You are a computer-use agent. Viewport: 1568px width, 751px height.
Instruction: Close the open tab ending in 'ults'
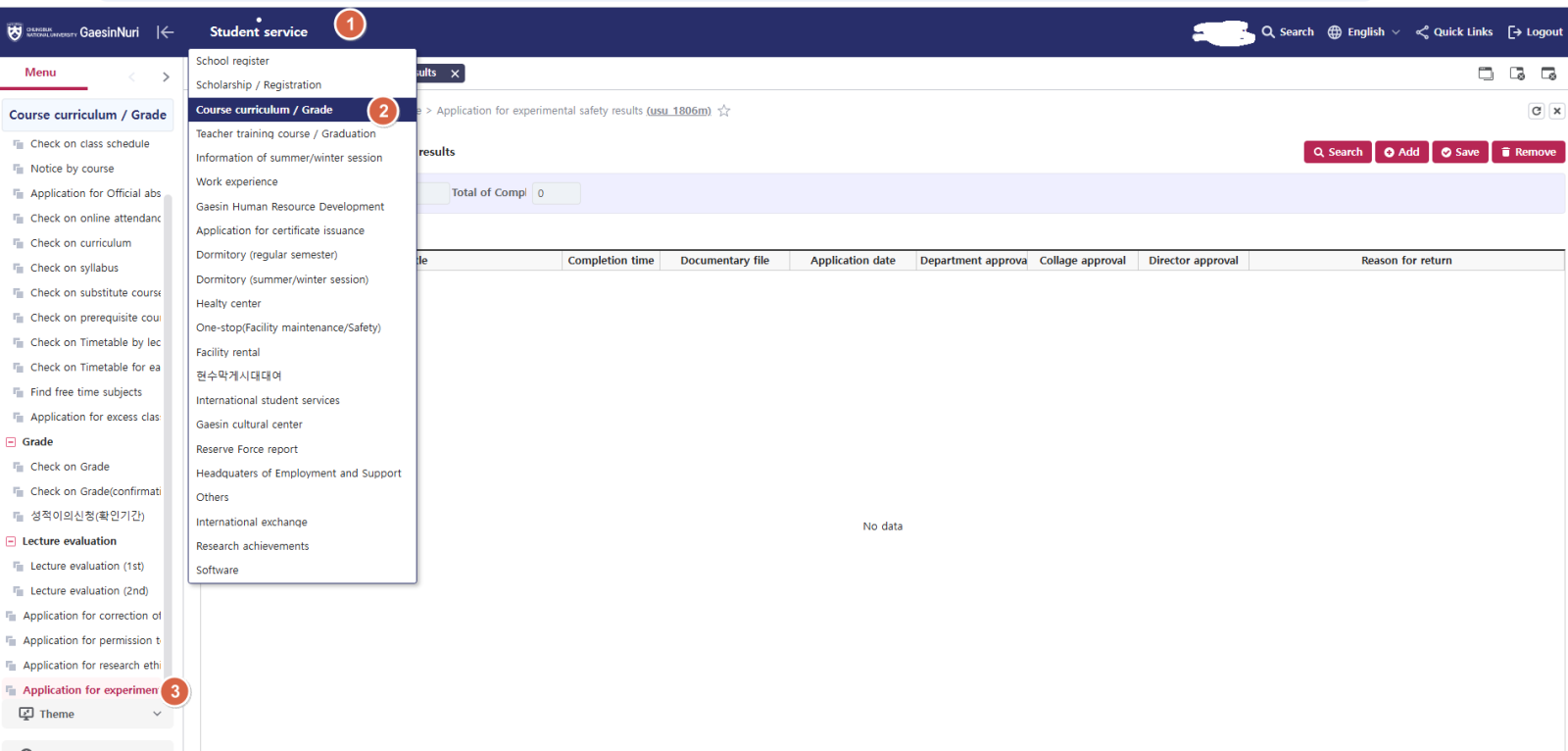pyautogui.click(x=455, y=74)
